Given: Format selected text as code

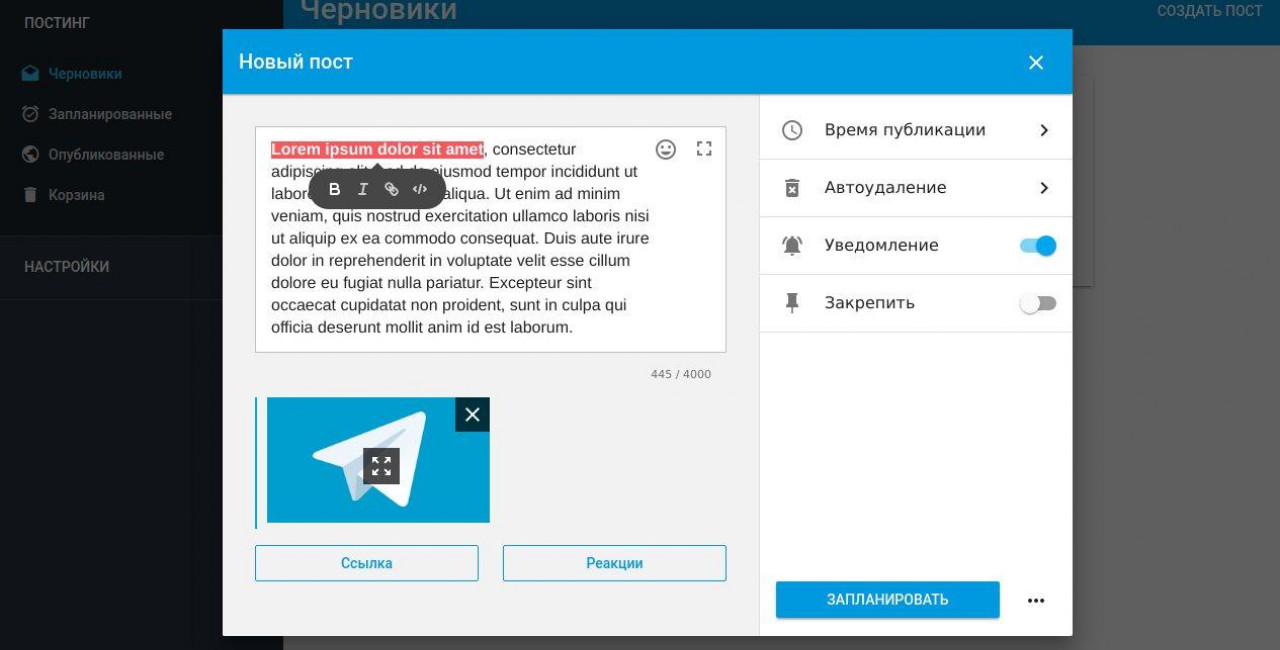Looking at the screenshot, I should coord(420,189).
